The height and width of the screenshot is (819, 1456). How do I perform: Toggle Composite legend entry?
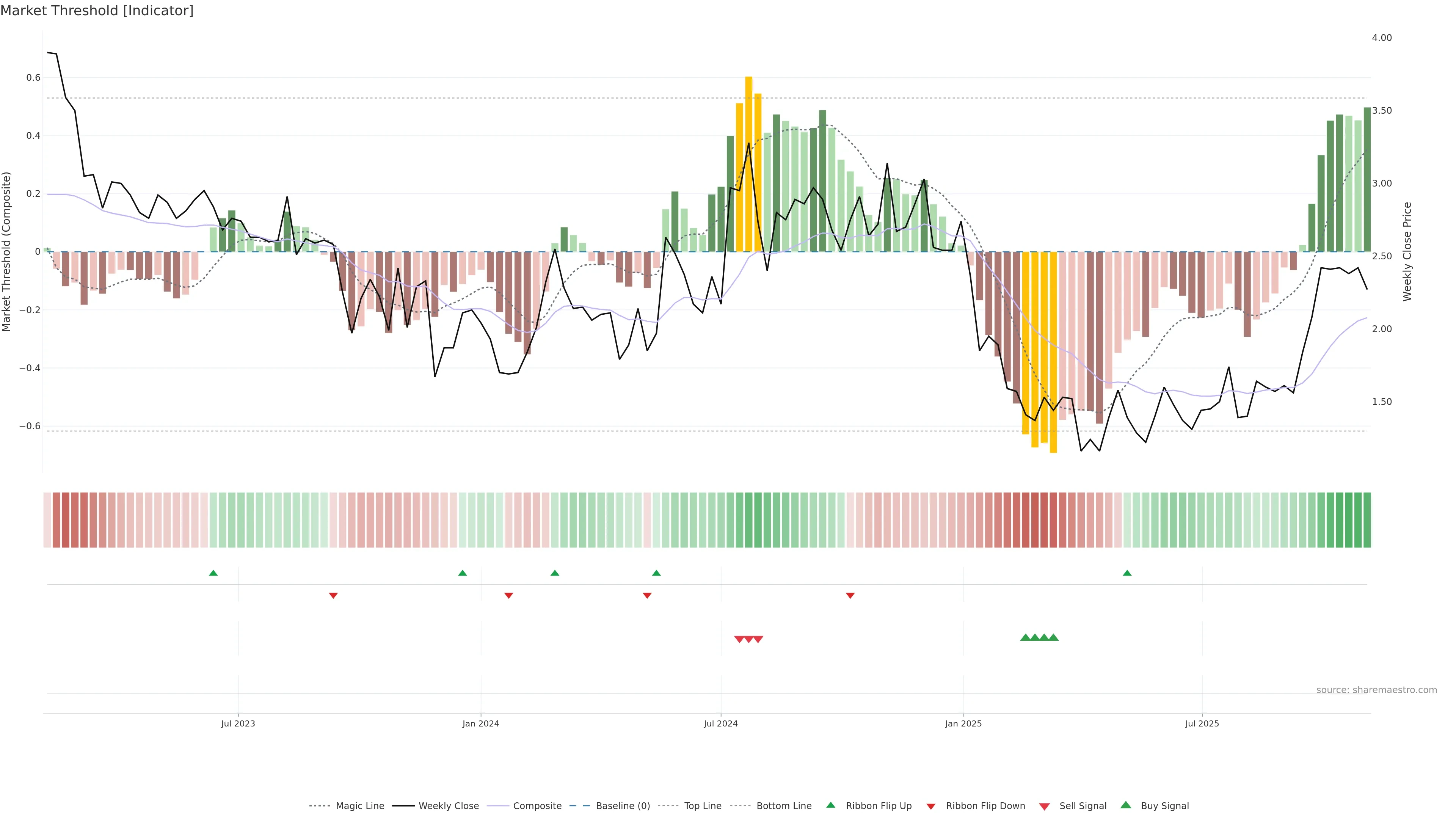click(537, 805)
